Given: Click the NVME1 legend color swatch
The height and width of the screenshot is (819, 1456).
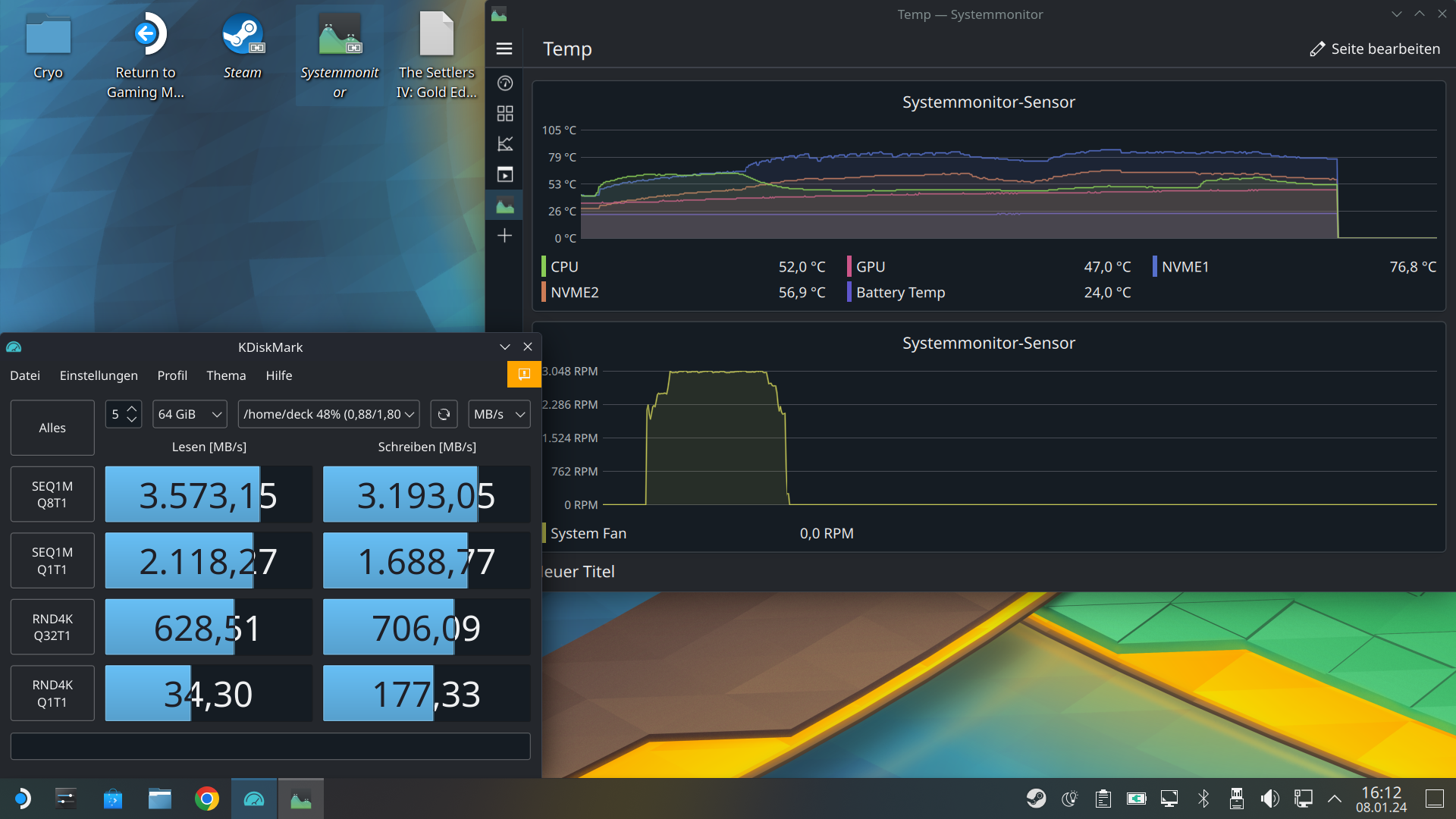Looking at the screenshot, I should coord(1154,266).
